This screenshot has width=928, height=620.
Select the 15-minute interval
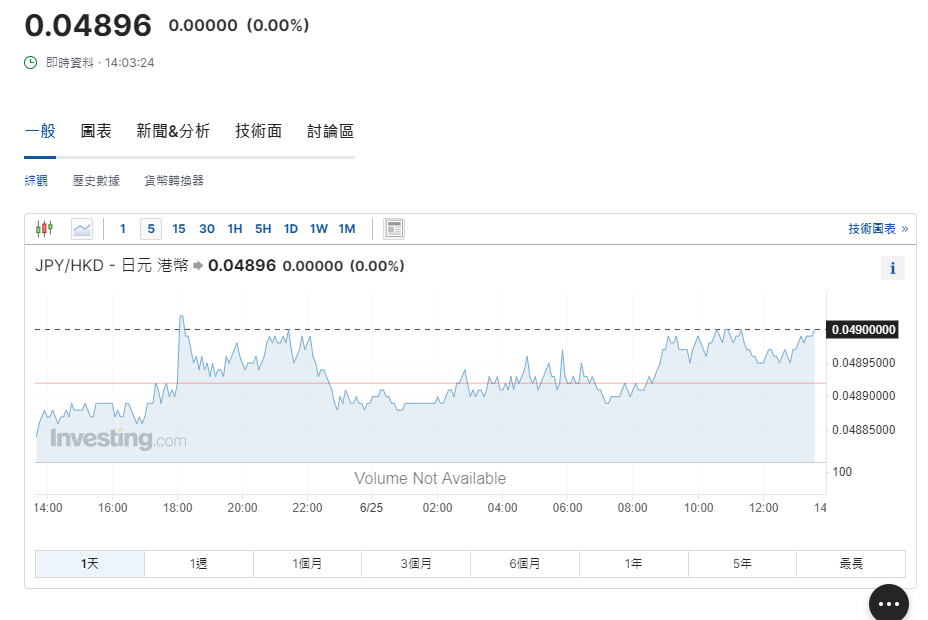pyautogui.click(x=179, y=229)
